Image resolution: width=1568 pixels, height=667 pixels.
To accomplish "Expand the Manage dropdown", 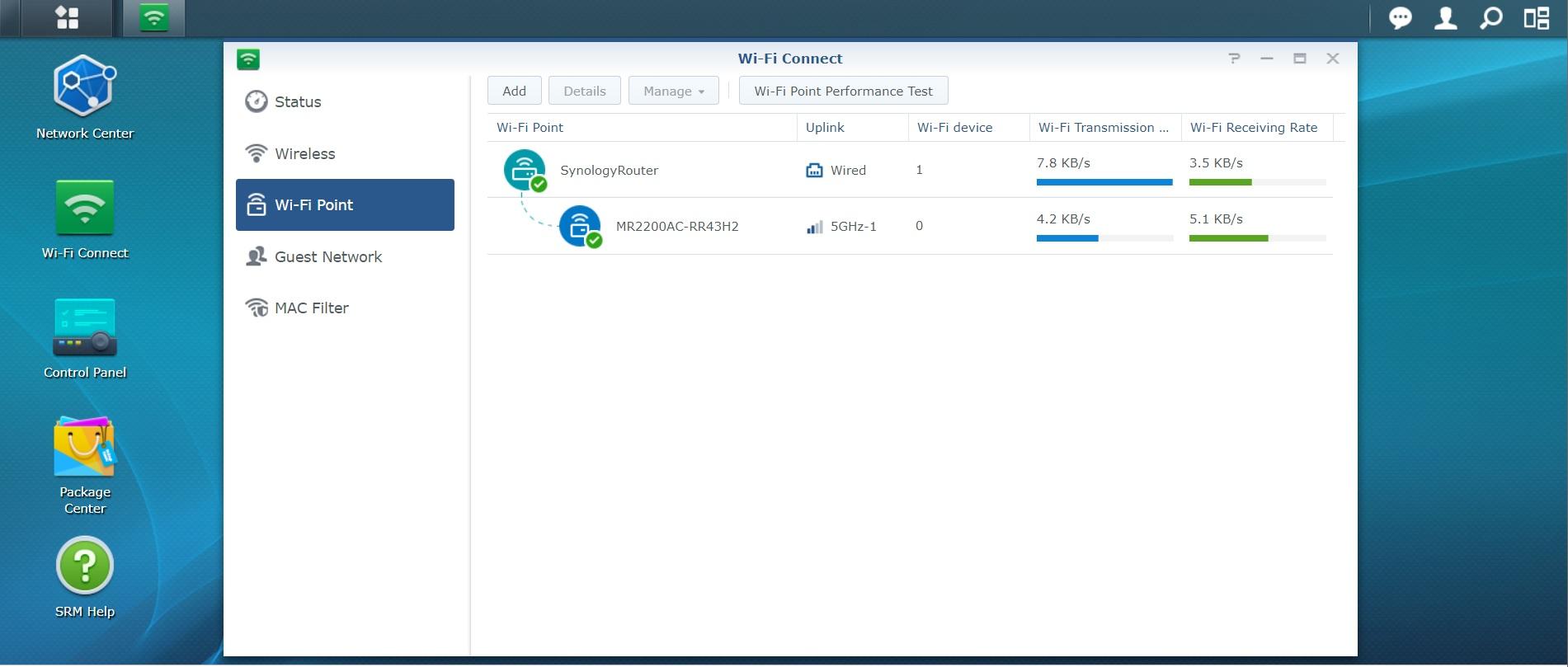I will (674, 91).
